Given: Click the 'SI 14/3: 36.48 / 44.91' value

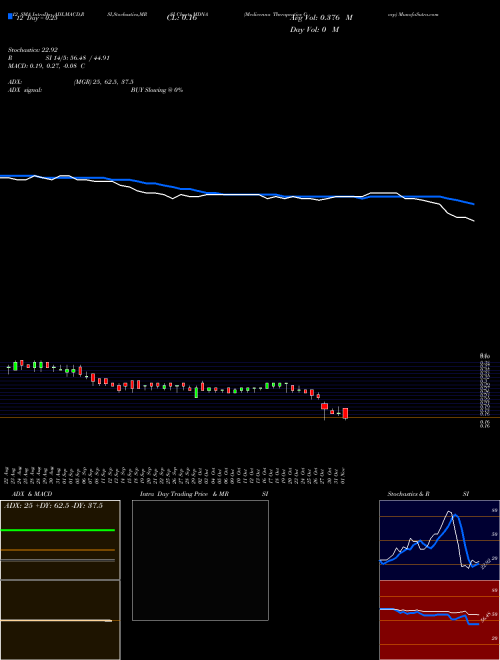Looking at the screenshot, I should click(x=77, y=58).
